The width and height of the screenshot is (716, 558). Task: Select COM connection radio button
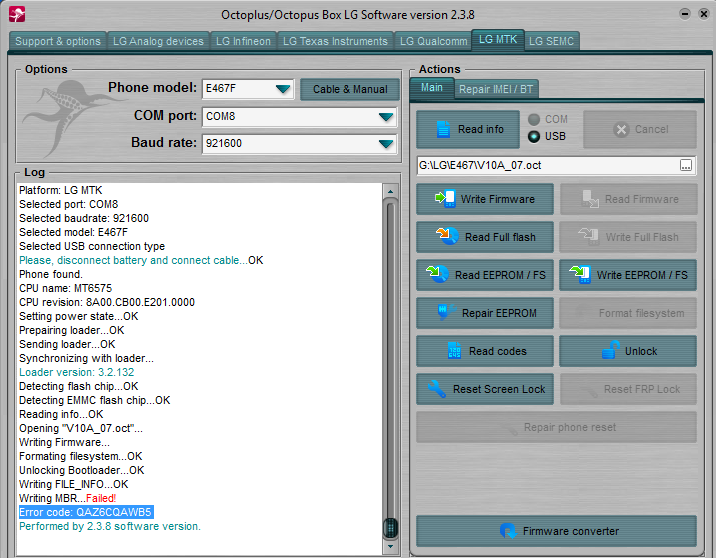[x=534, y=119]
